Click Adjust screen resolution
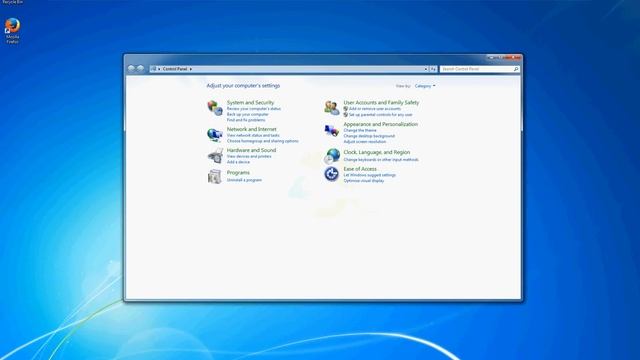The image size is (640, 360). [x=364, y=142]
